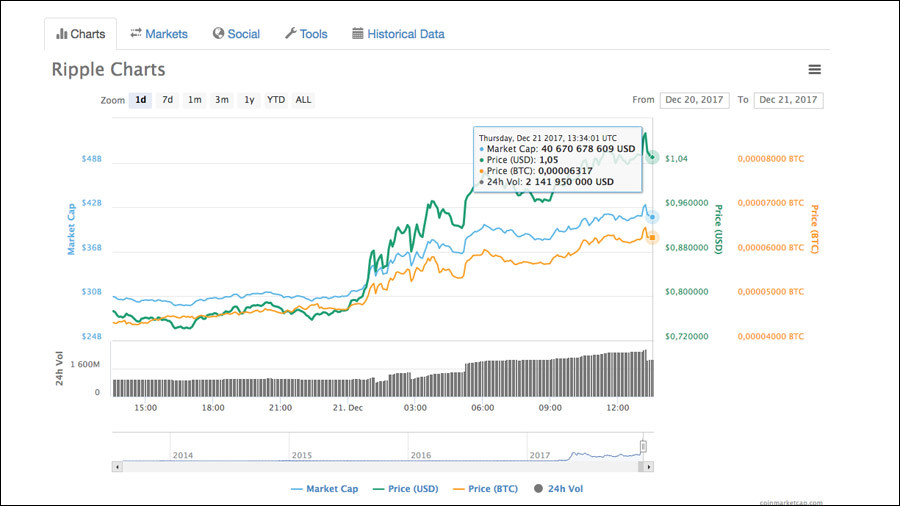Click the From date field Dec 20, 2017

[x=695, y=100]
